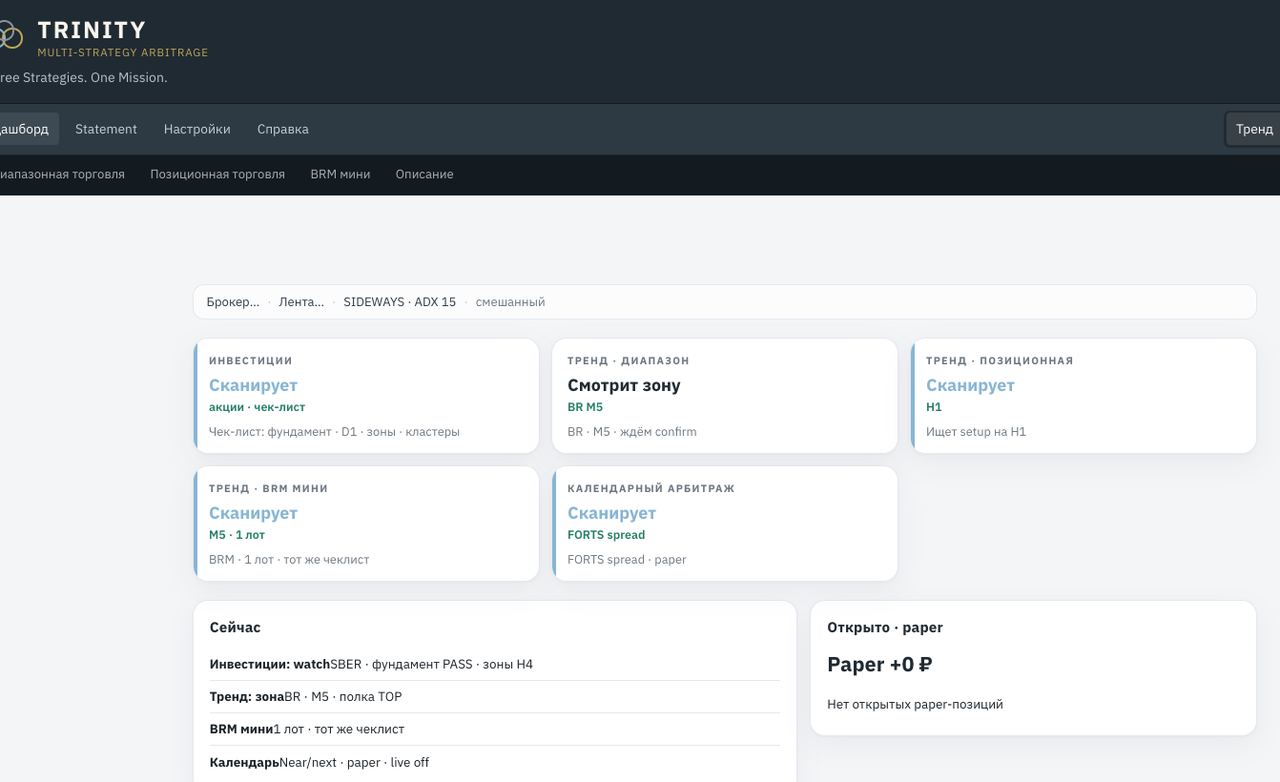Open the Описание sub-menu link
The width and height of the screenshot is (1280, 782).
coord(424,174)
